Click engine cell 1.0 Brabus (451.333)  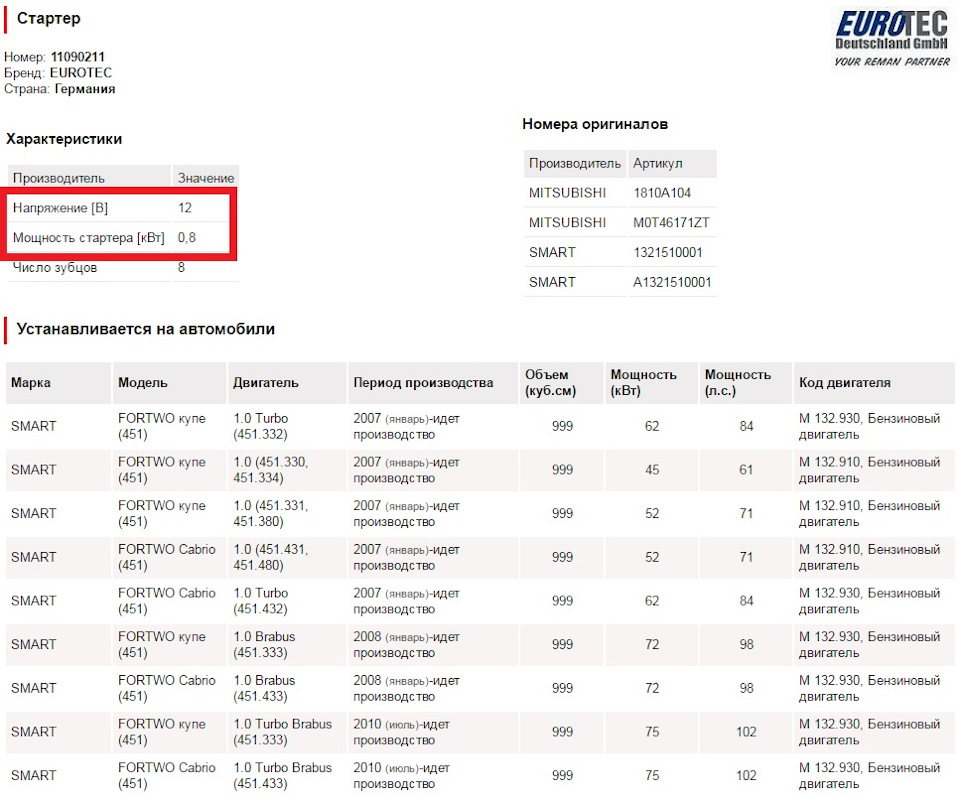tap(264, 644)
